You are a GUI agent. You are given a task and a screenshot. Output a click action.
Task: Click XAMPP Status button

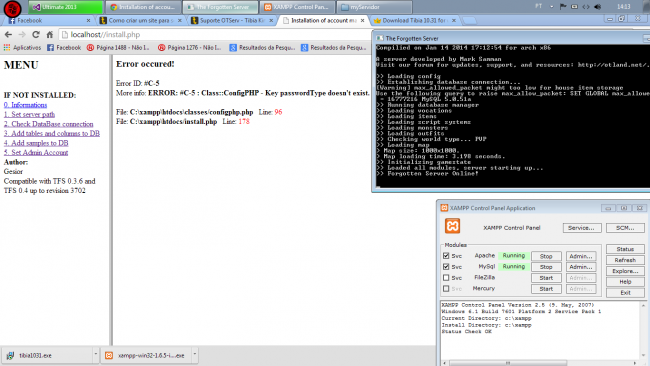point(625,249)
